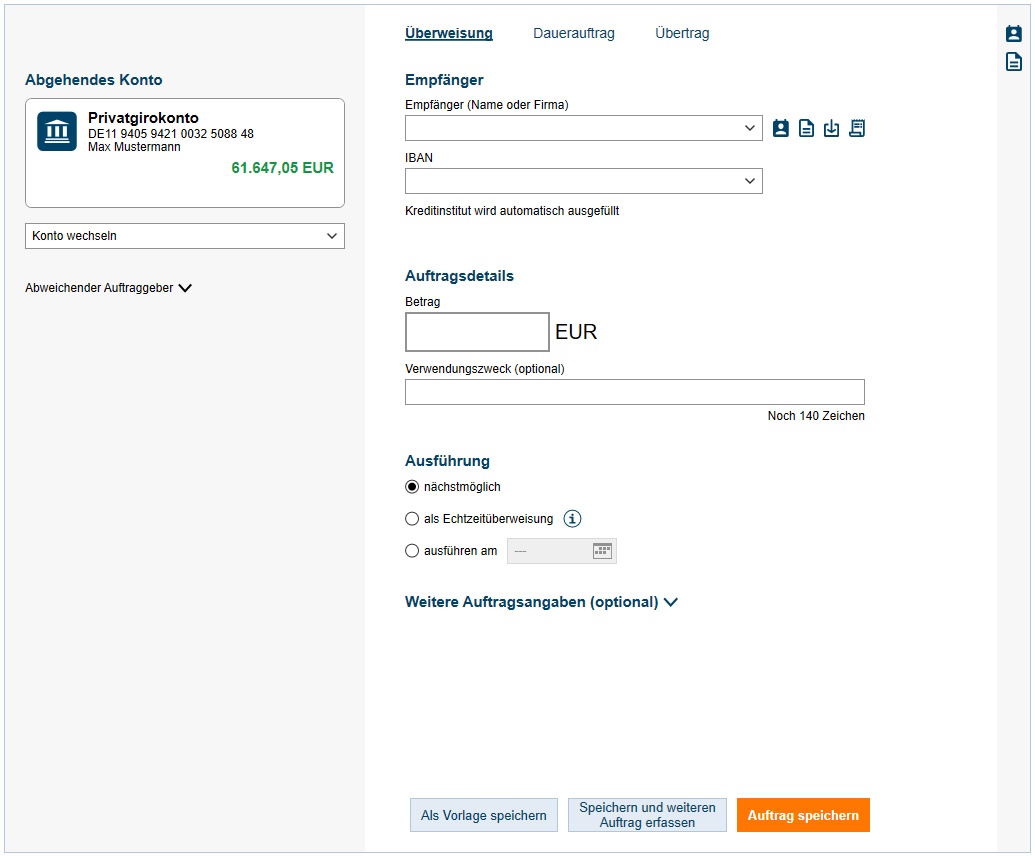Viewport: 1035px width, 856px height.
Task: Expand Abweichender Auftraggeber section
Action: tap(108, 288)
